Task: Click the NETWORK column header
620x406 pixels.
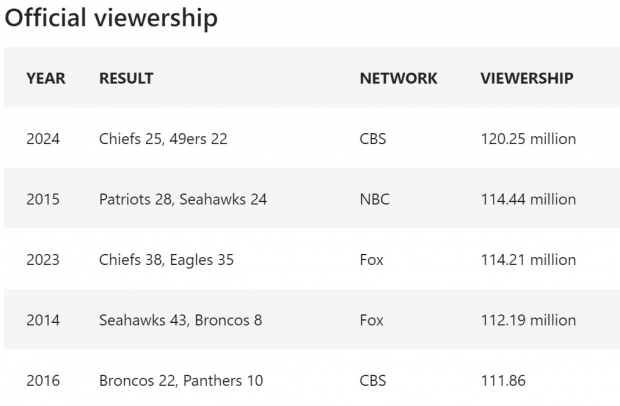Action: tap(398, 78)
